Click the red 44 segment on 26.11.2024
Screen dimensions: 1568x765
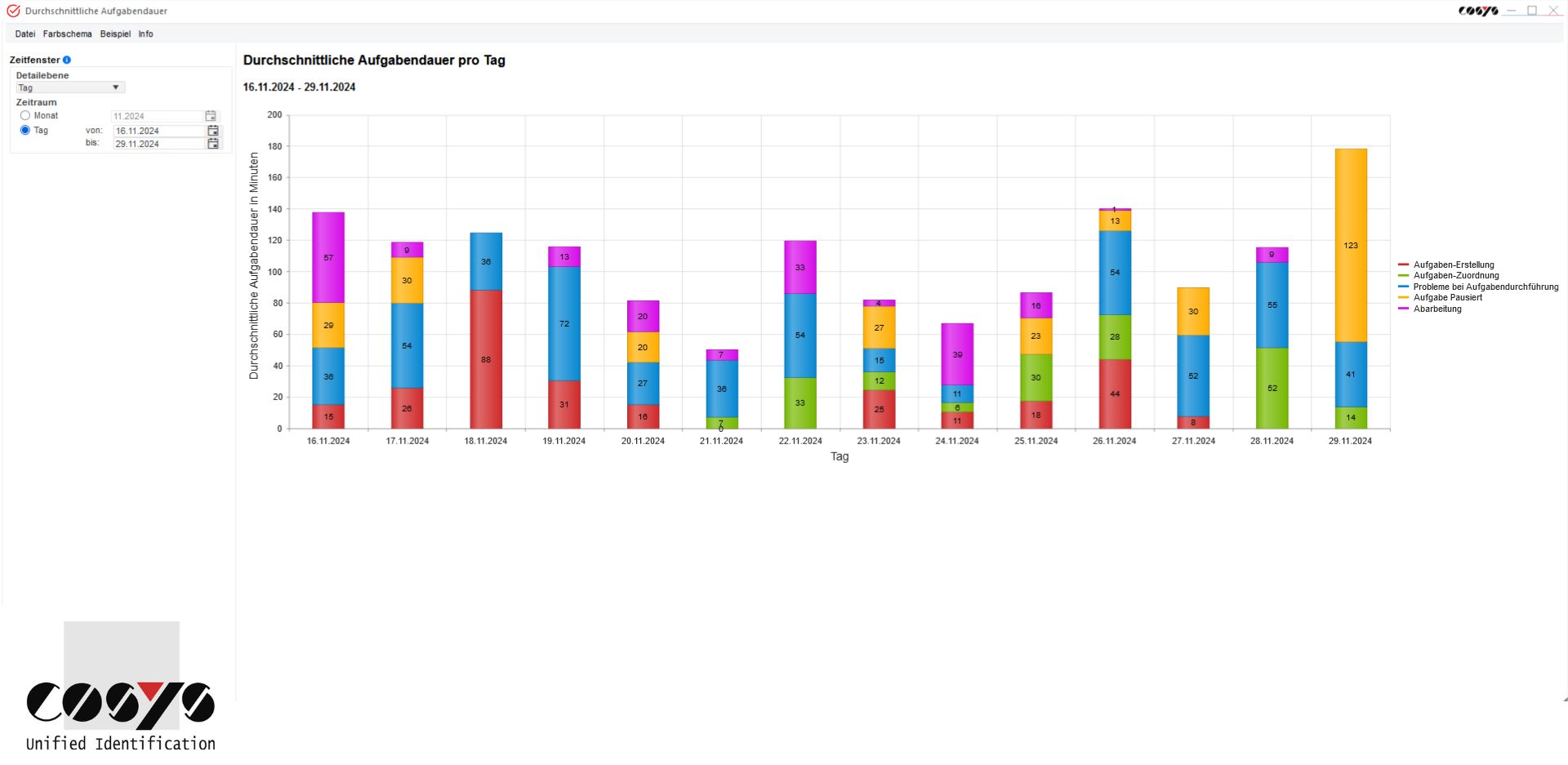pos(1115,394)
